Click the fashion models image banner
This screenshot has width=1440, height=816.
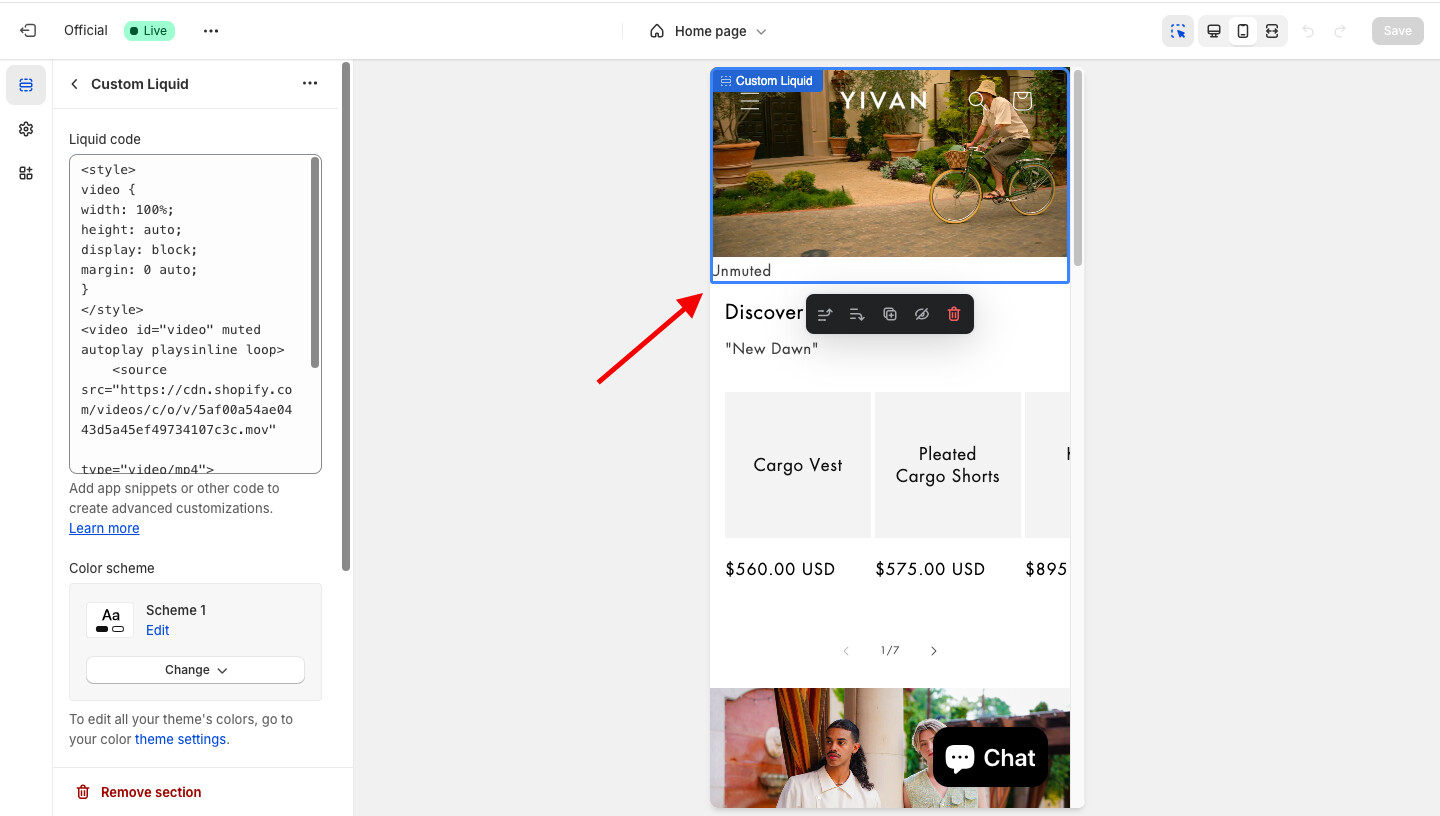click(x=890, y=748)
